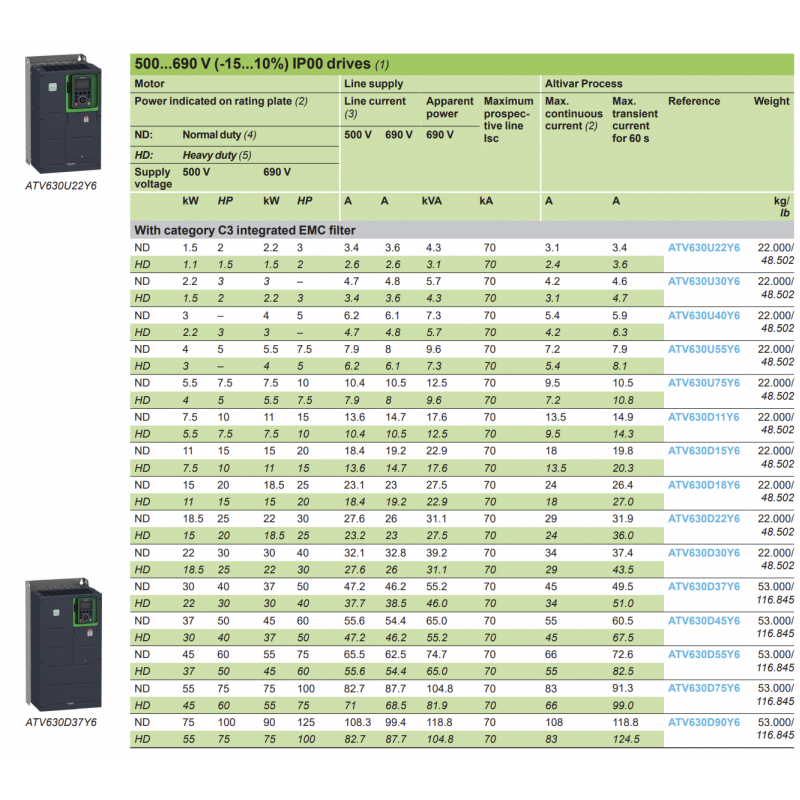Image resolution: width=800 pixels, height=800 pixels.
Task: Click the ATV630U22Y6 caption under the top image
Action: pos(61,184)
